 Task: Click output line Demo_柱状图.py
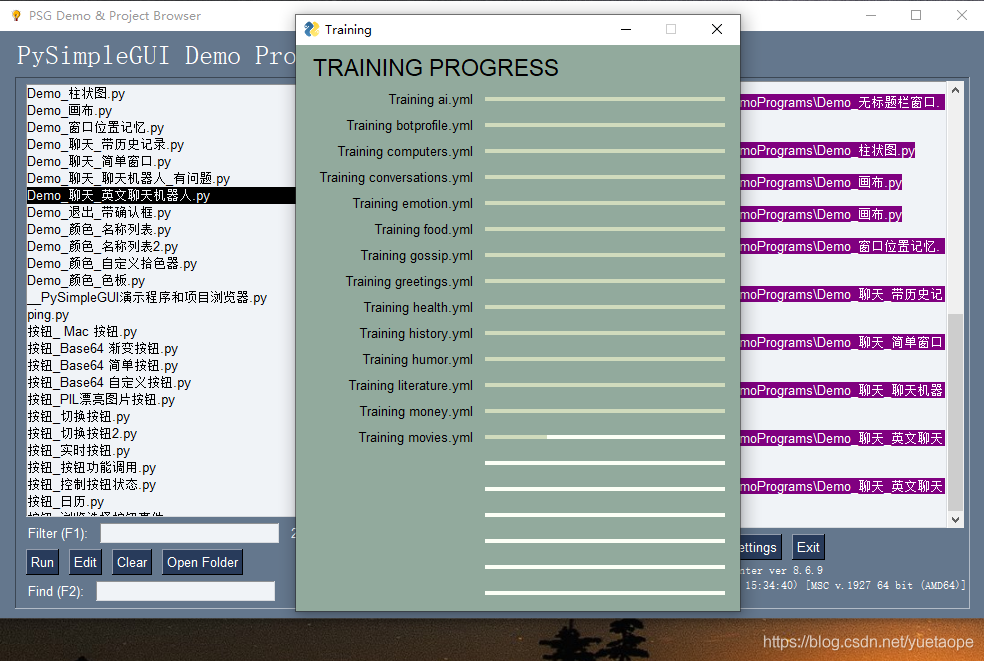[x=828, y=151]
